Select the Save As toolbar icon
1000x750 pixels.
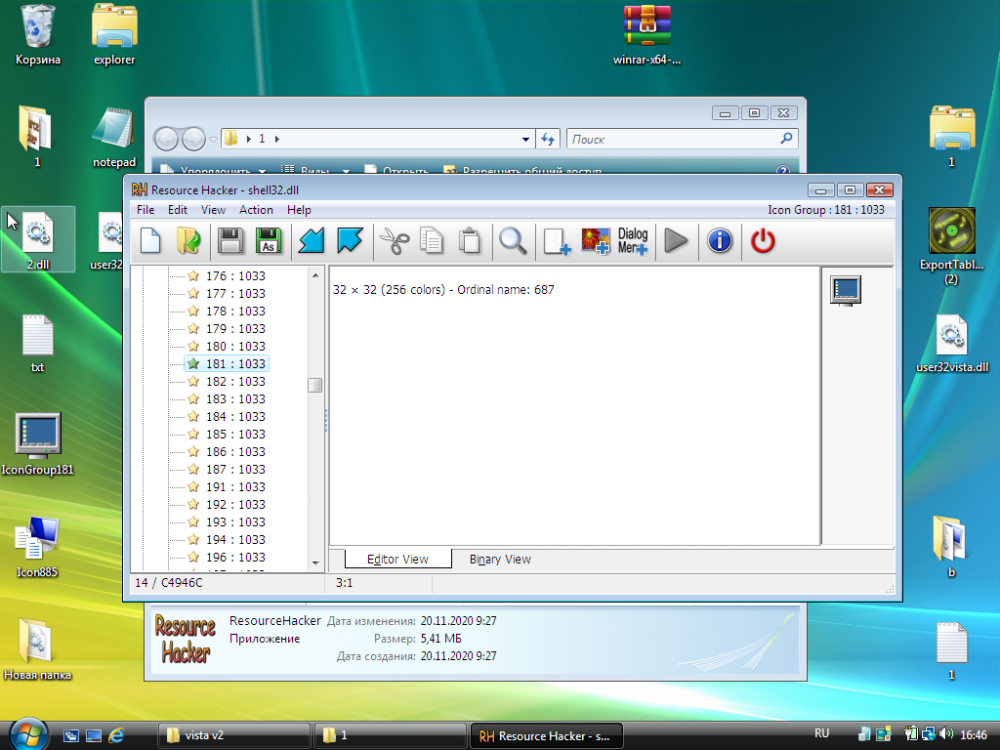(x=270, y=240)
